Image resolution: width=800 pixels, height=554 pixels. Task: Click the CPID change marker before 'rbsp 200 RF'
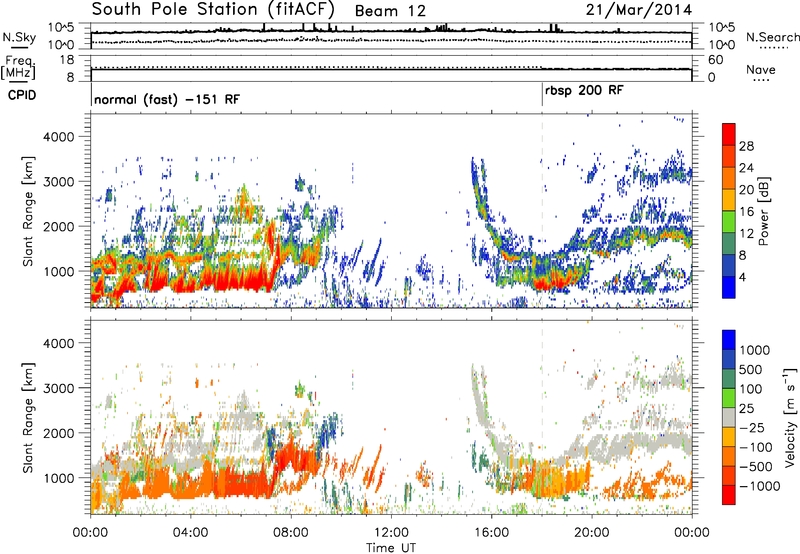pyautogui.click(x=542, y=95)
